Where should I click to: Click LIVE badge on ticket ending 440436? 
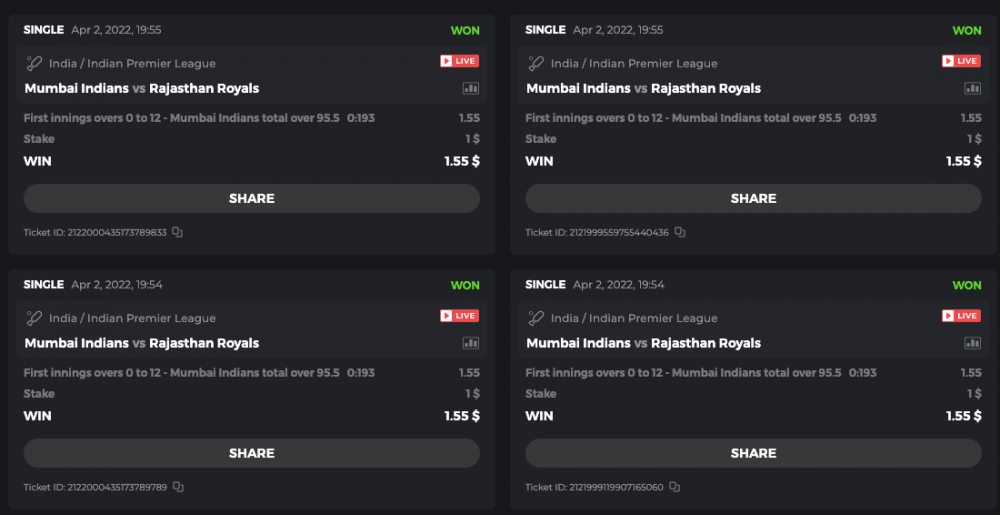point(961,62)
